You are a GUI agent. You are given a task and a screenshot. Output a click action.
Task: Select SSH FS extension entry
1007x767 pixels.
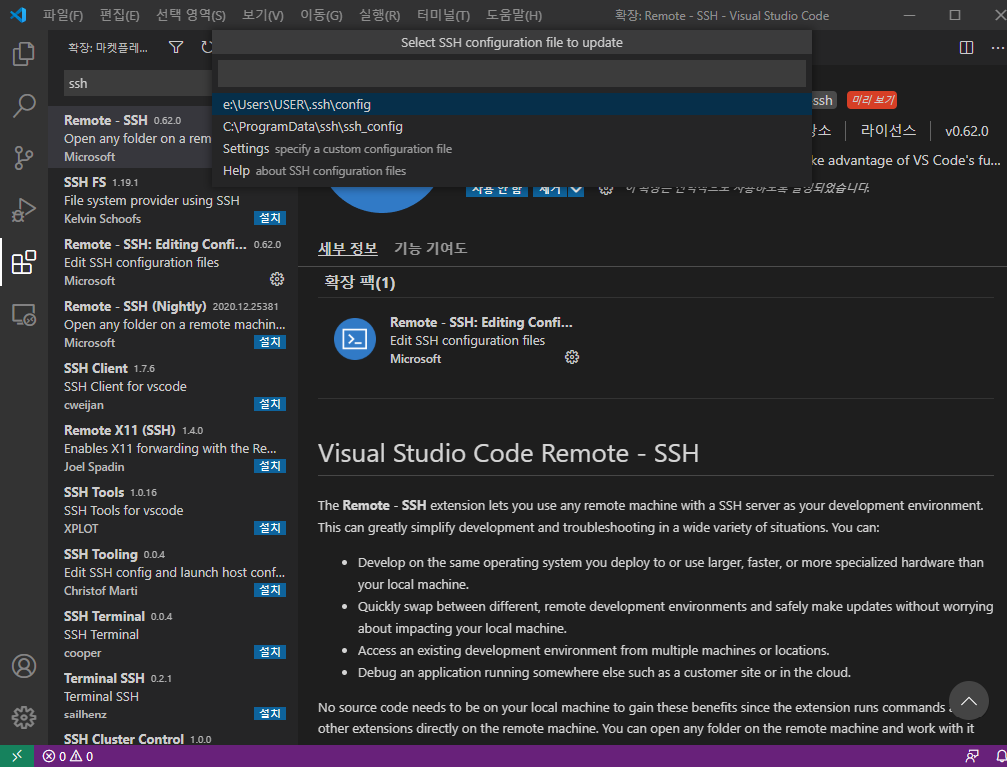point(173,200)
